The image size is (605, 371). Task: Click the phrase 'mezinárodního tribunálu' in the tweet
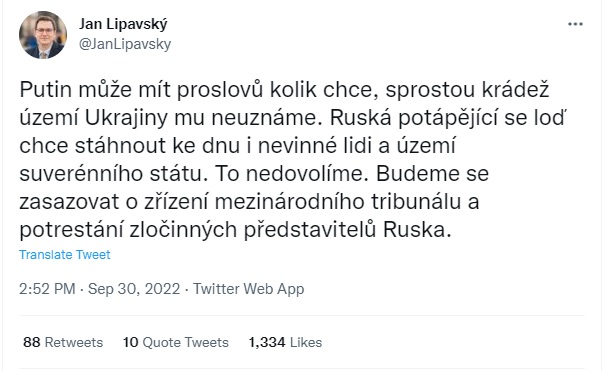pyautogui.click(x=347, y=202)
